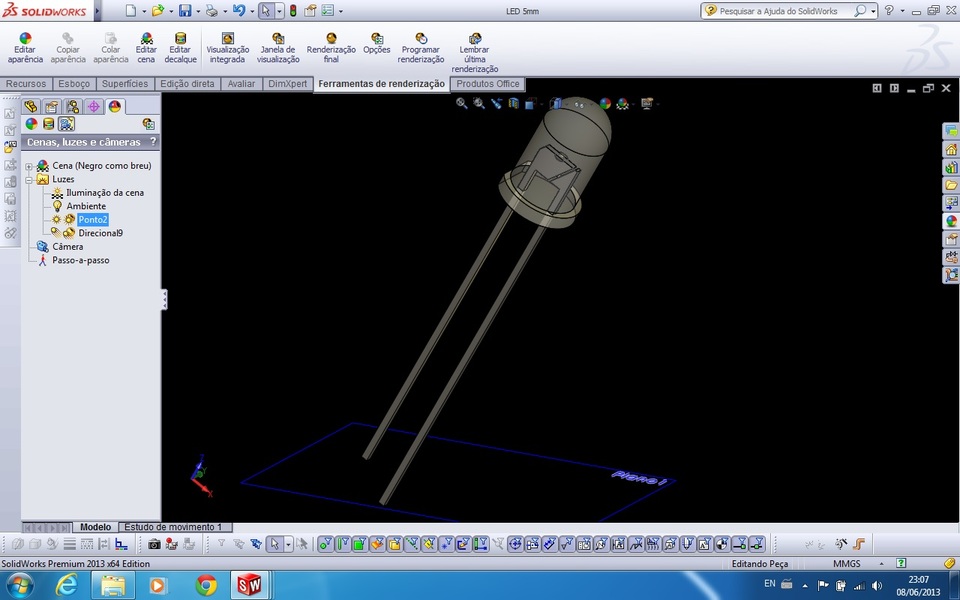The width and height of the screenshot is (960, 600).
Task: Switch to the Avaliar ribbon tab
Action: 241,84
